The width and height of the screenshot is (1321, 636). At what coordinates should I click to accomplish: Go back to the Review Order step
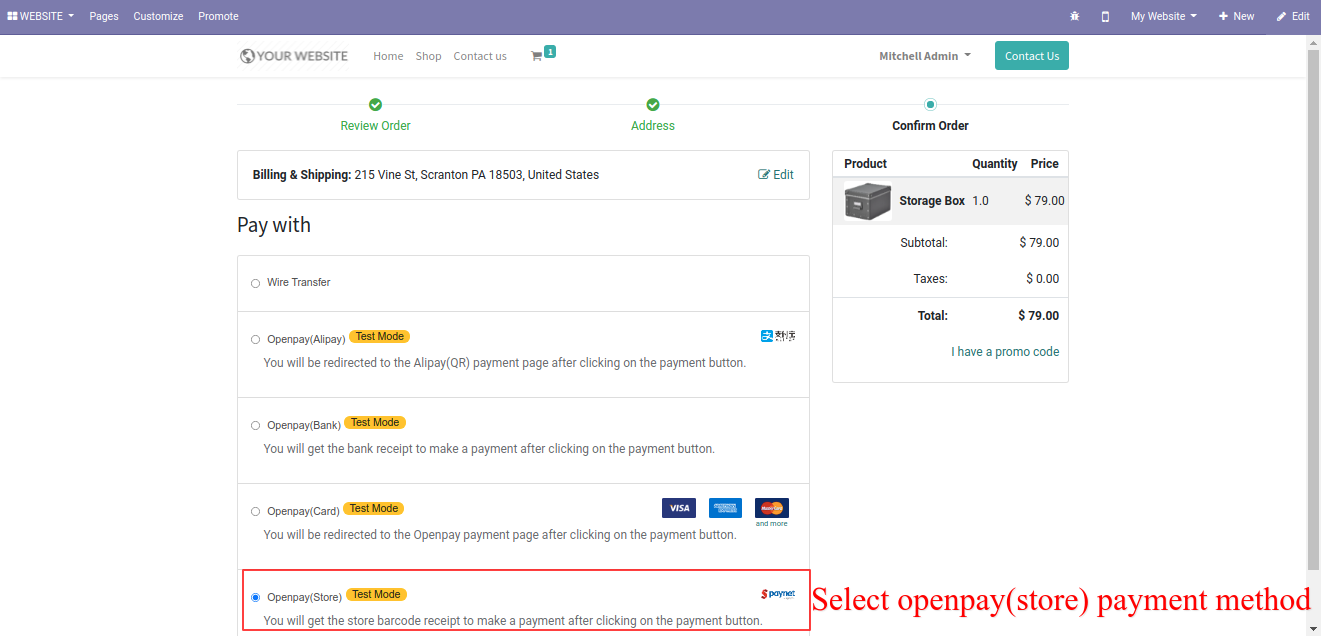375,126
